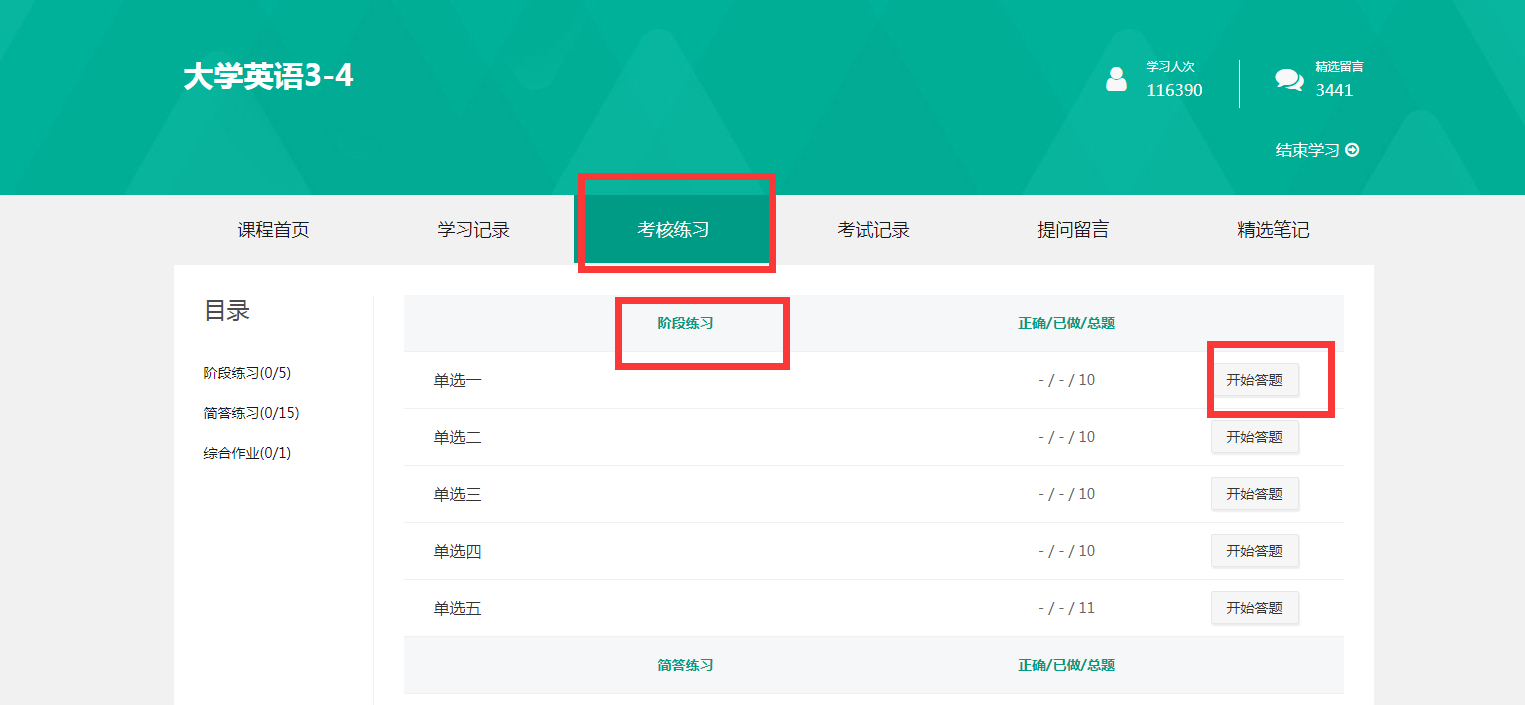The width and height of the screenshot is (1525, 705).
Task: Click the arrow icon beside 结束学习
Action: [1352, 150]
